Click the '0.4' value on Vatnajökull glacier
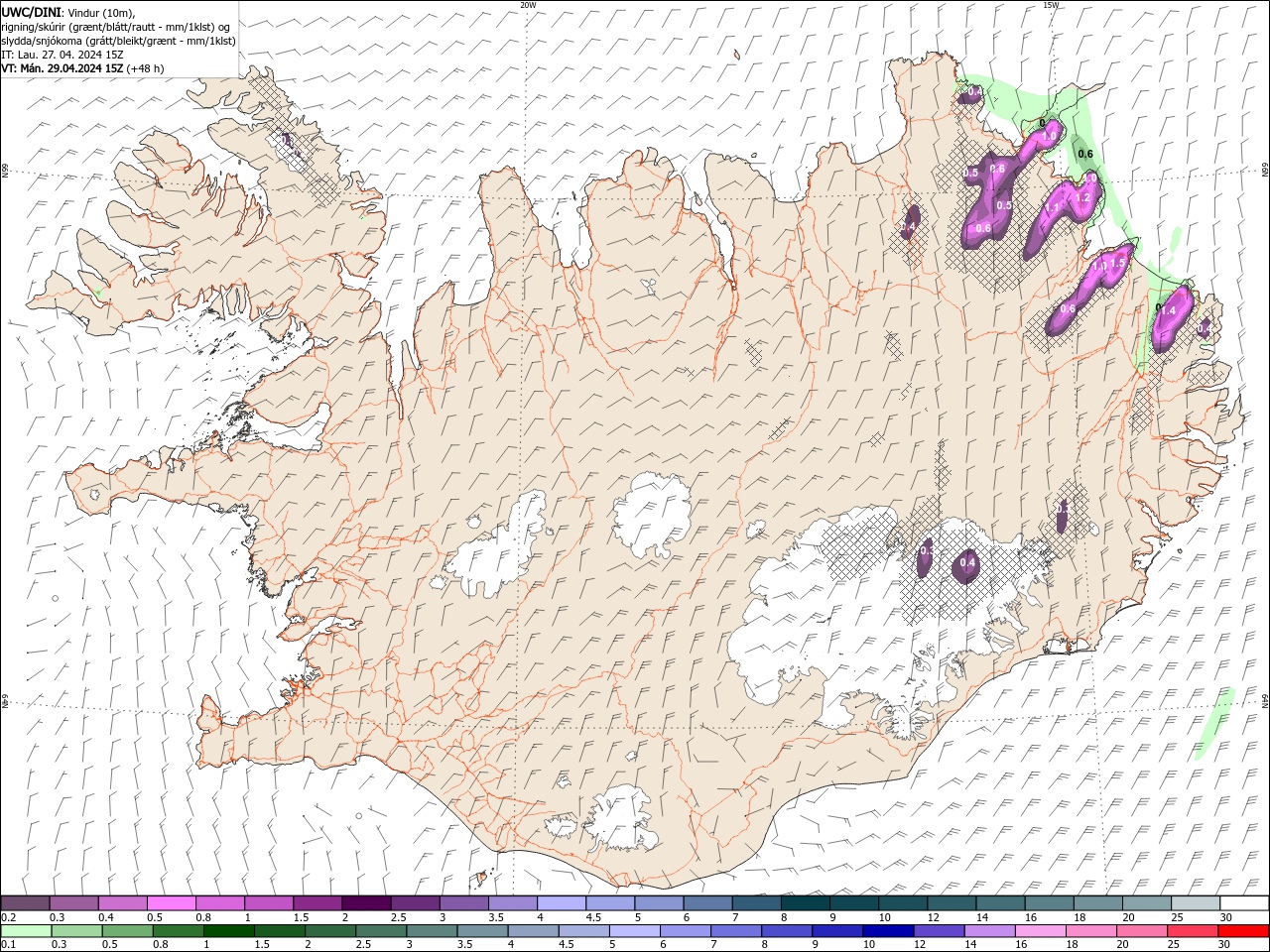The width and height of the screenshot is (1270, 952). [x=968, y=563]
